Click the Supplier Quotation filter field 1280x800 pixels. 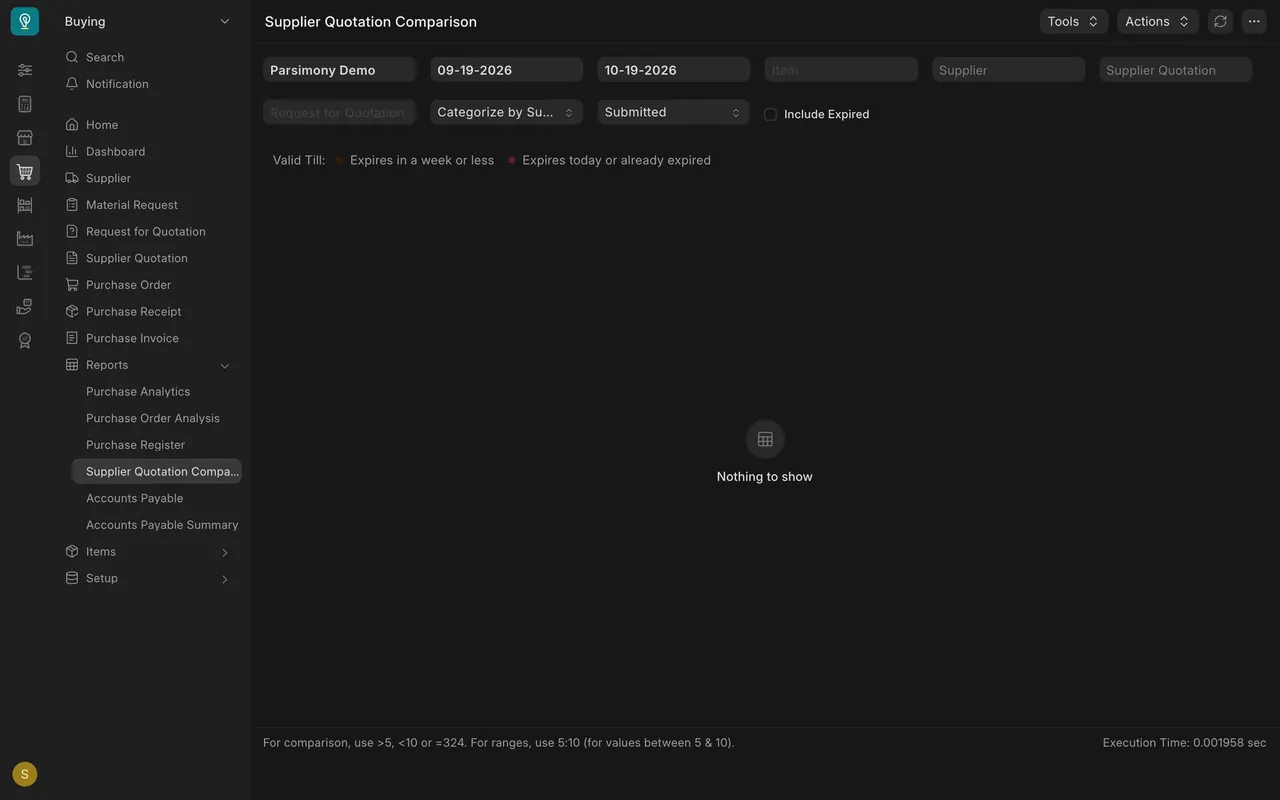pos(1175,70)
